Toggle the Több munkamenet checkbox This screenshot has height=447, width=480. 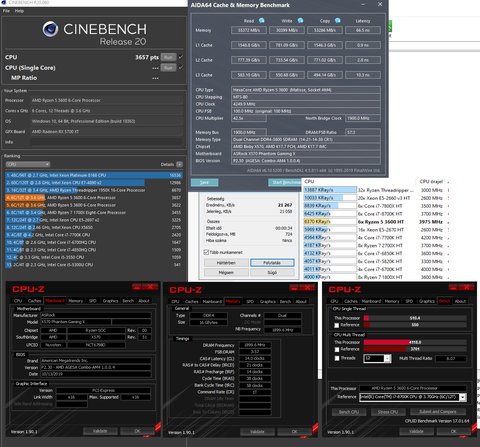pyautogui.click(x=206, y=252)
